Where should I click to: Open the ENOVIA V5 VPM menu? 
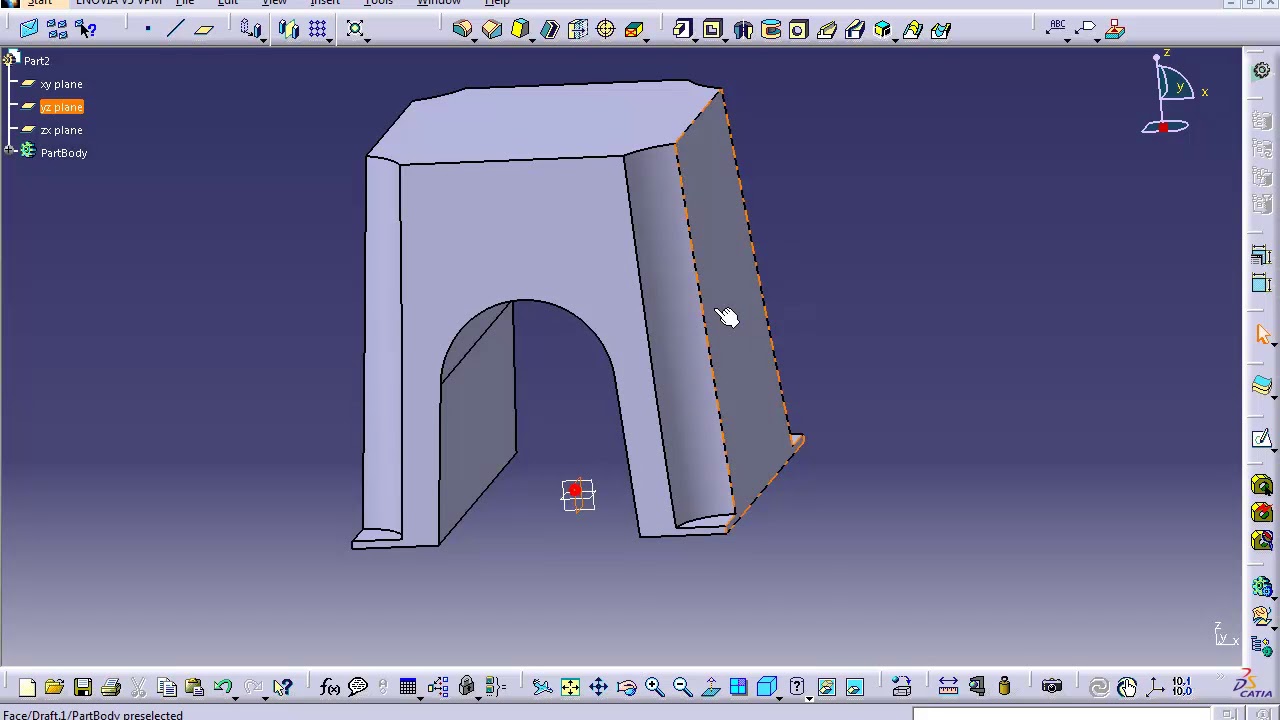coord(119,3)
